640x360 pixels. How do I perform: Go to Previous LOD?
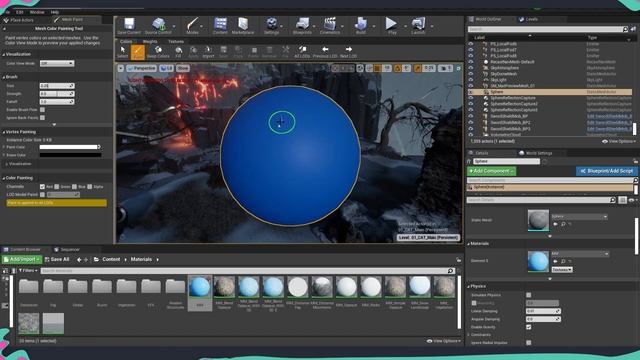tap(325, 52)
